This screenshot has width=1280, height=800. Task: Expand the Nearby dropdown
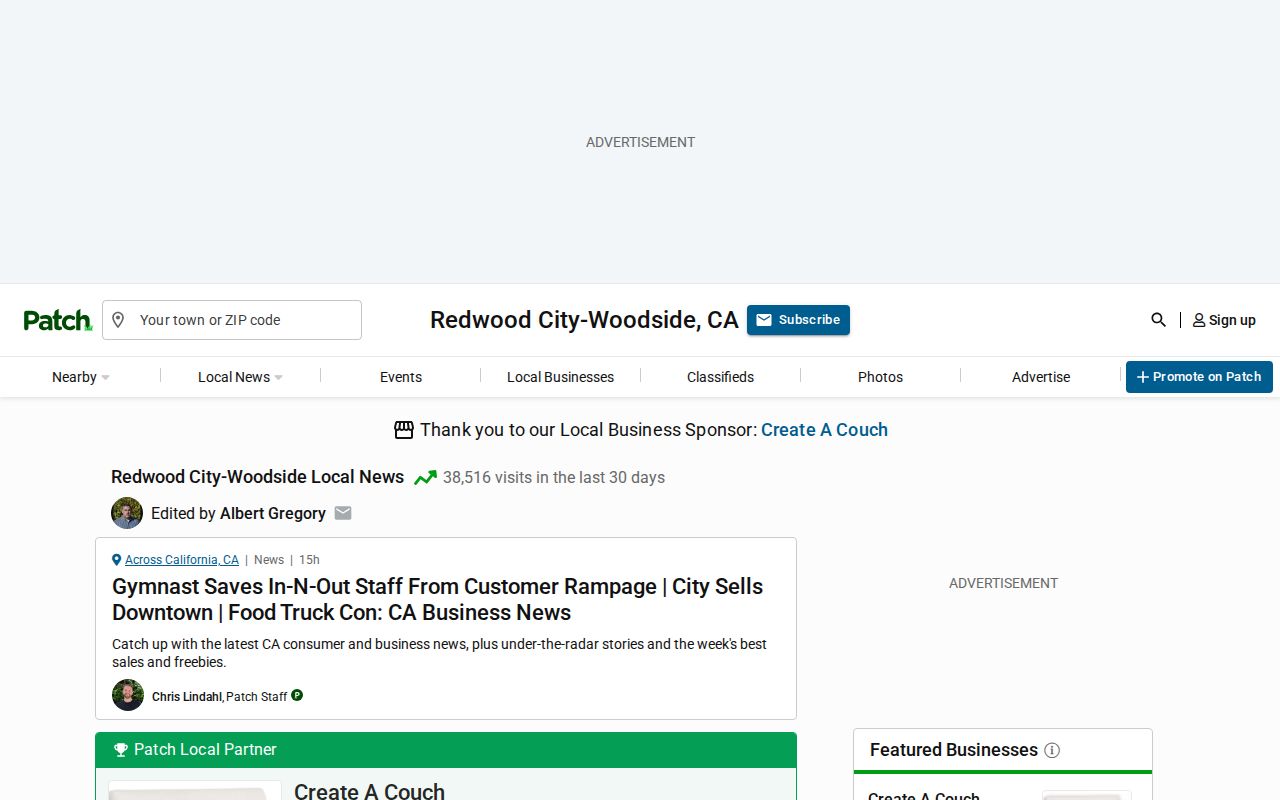point(80,377)
